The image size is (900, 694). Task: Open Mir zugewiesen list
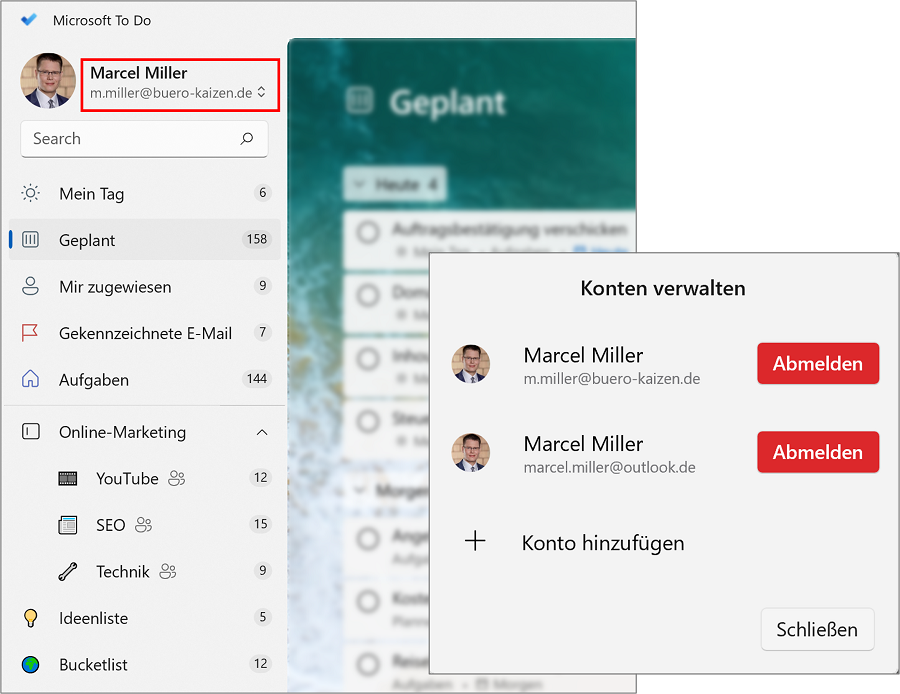click(144, 286)
